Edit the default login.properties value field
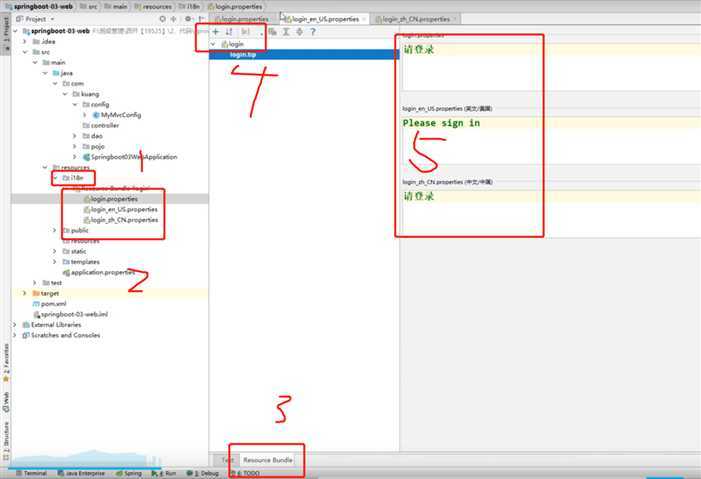Viewport: 701px width, 479px height. click(x=552, y=67)
